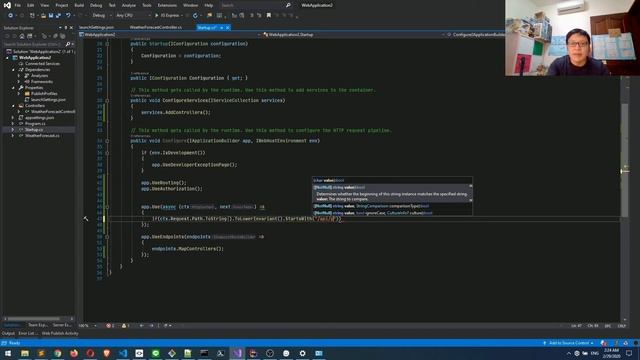Open the Extensions menu
The width and height of the screenshot is (640, 360).
(167, 5)
